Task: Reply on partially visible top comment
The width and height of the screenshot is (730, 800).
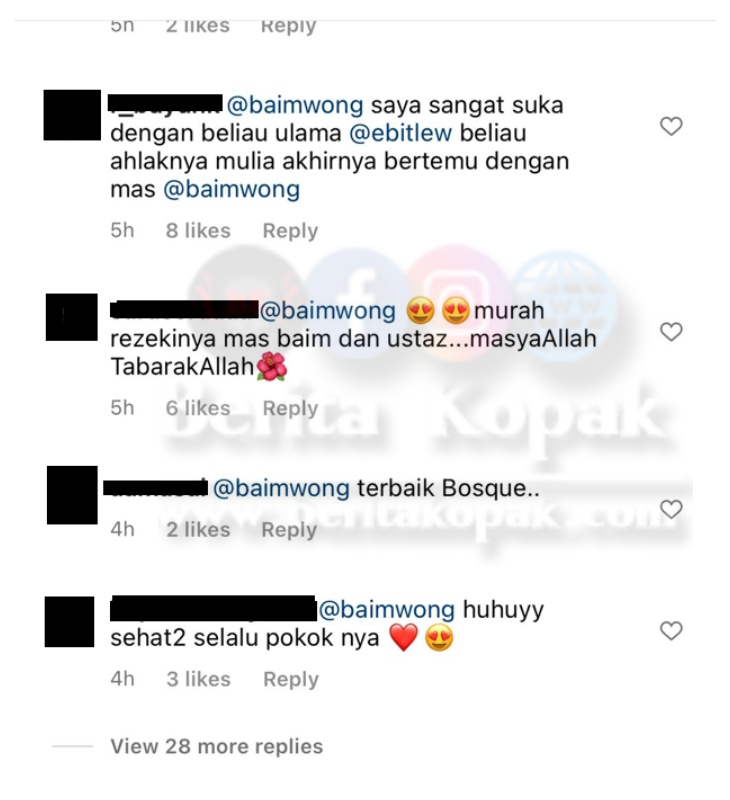Action: 289,27
